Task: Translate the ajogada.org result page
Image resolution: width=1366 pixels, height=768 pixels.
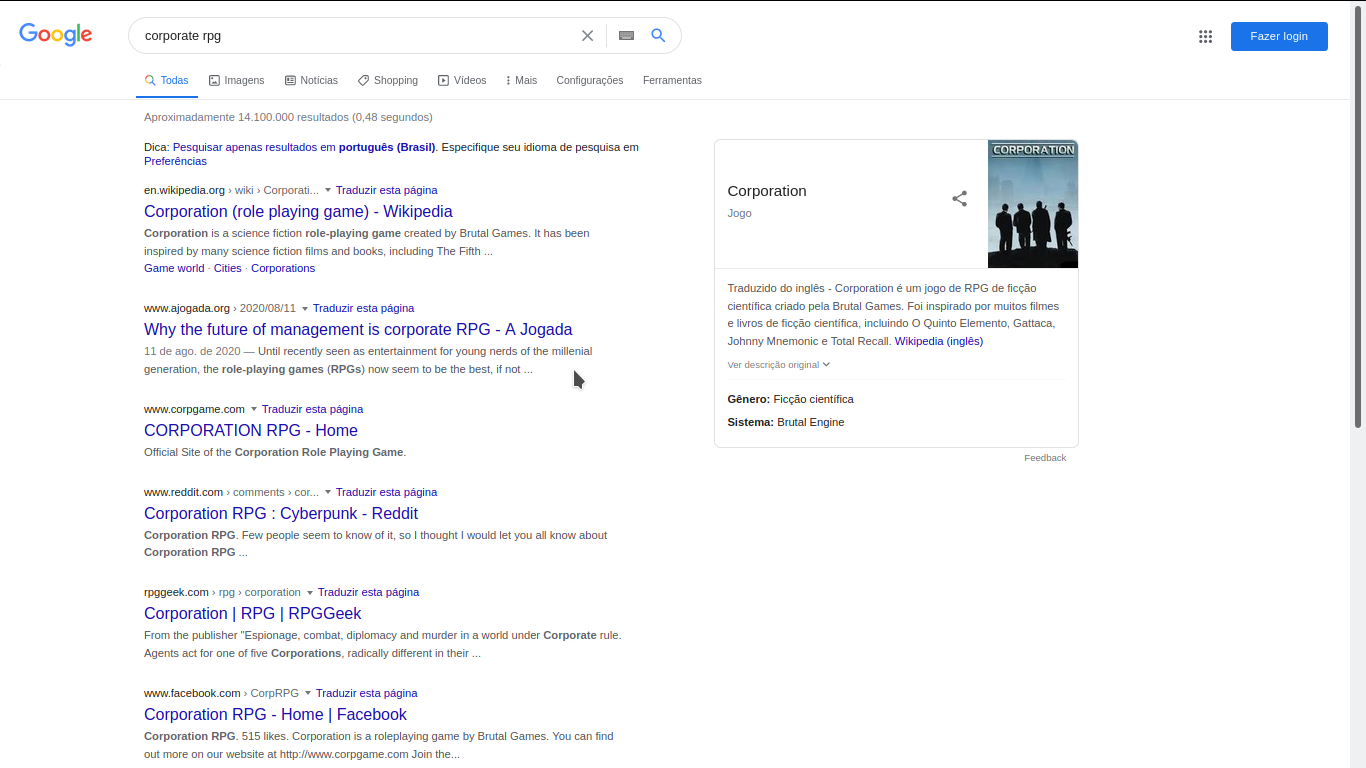Action: [x=363, y=308]
